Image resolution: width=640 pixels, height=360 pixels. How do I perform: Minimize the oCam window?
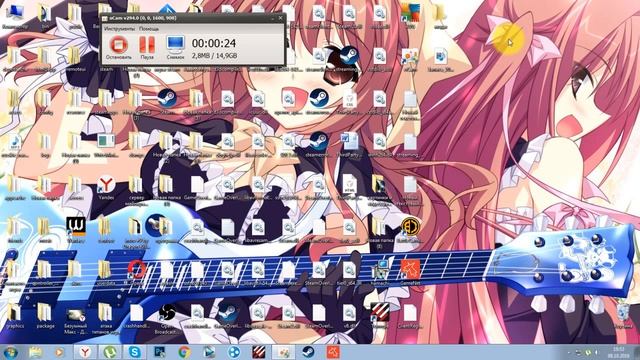click(272, 18)
